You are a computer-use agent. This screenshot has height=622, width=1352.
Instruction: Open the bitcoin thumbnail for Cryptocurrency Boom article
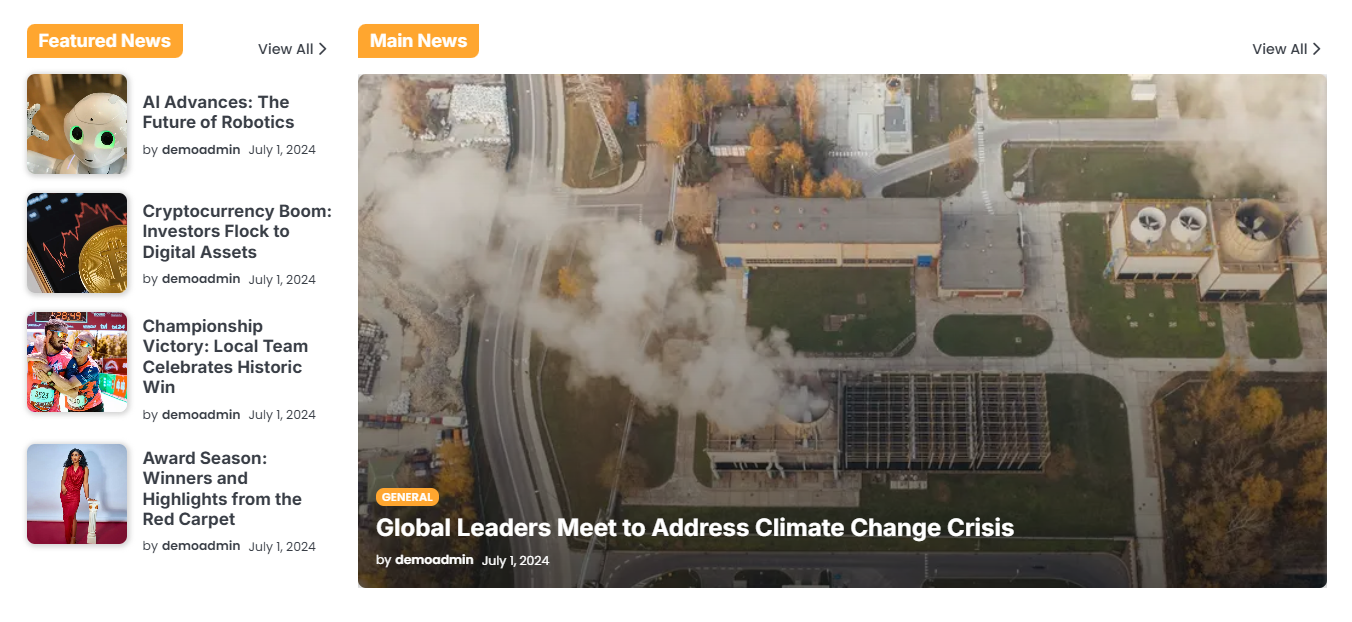tap(77, 243)
